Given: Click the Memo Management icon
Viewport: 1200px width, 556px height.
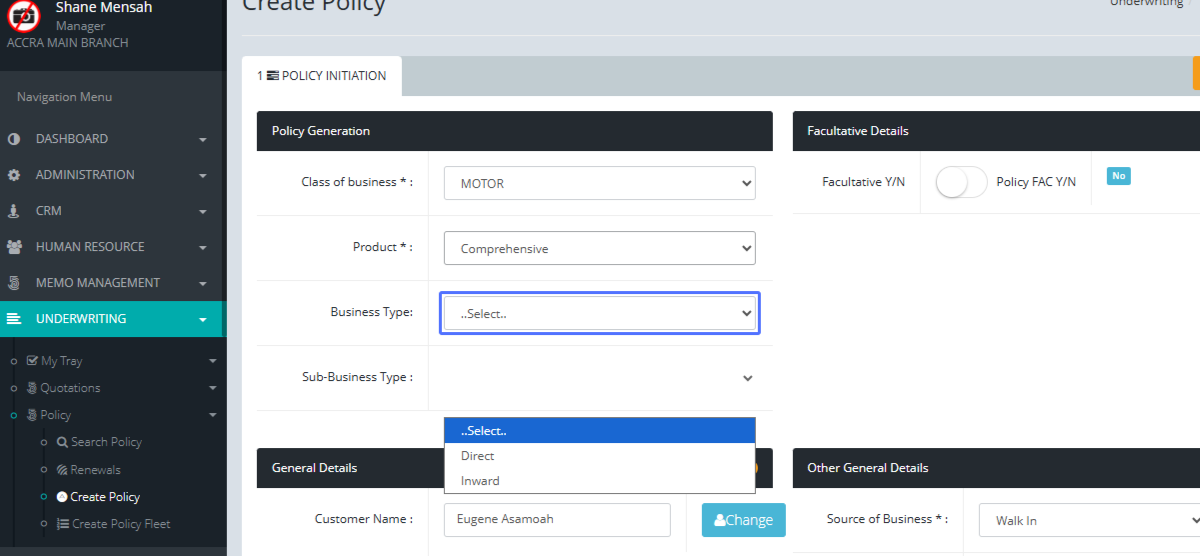Looking at the screenshot, I should [x=14, y=283].
